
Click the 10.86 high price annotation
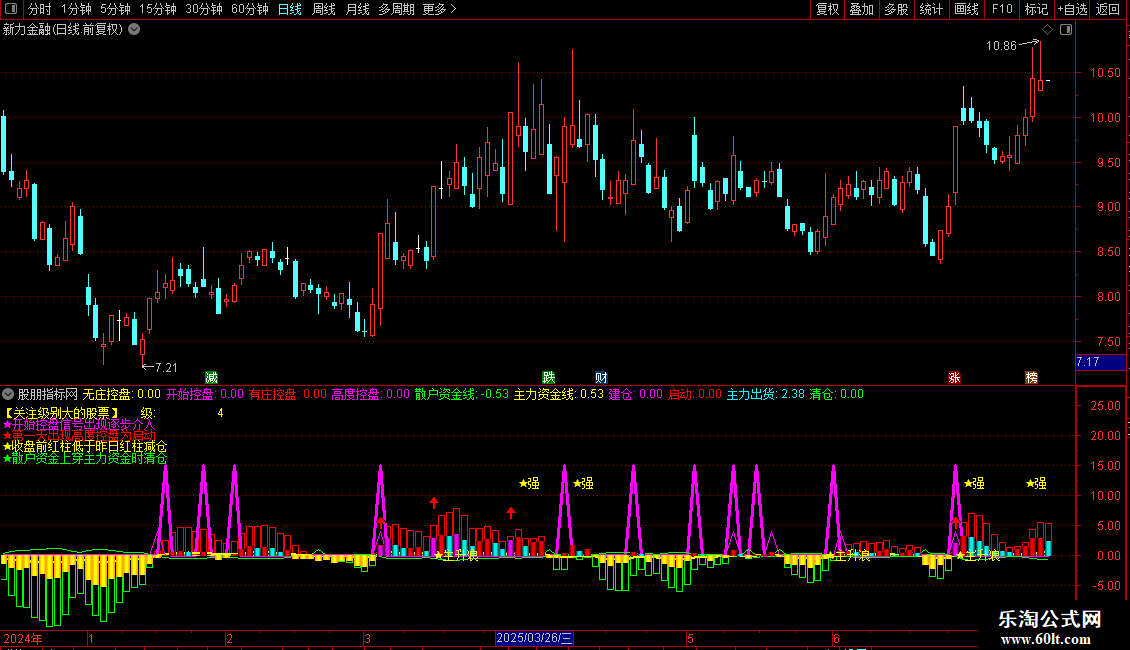point(1001,45)
